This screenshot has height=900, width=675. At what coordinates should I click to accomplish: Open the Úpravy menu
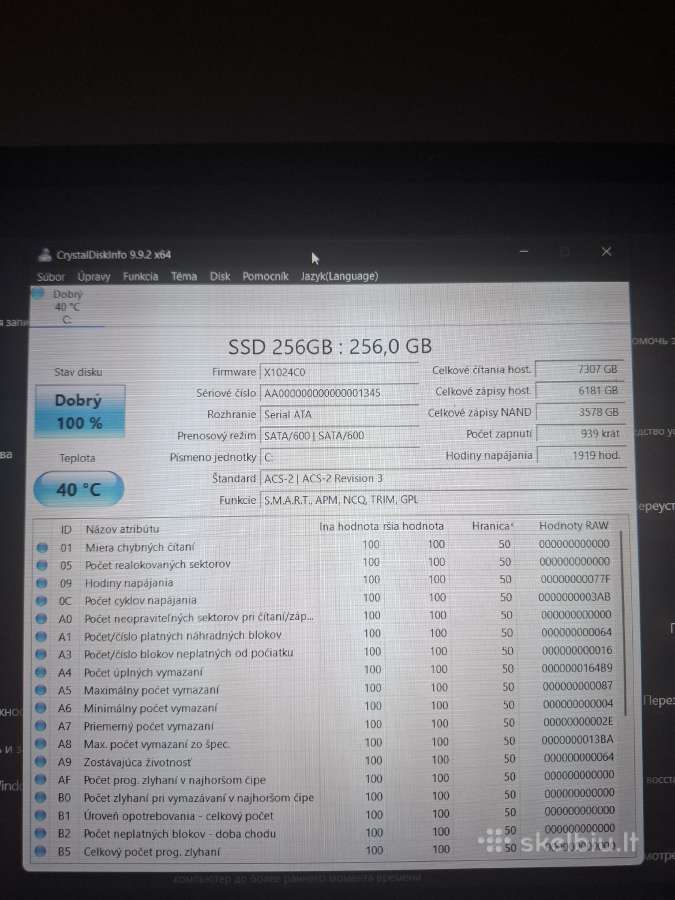click(x=94, y=277)
